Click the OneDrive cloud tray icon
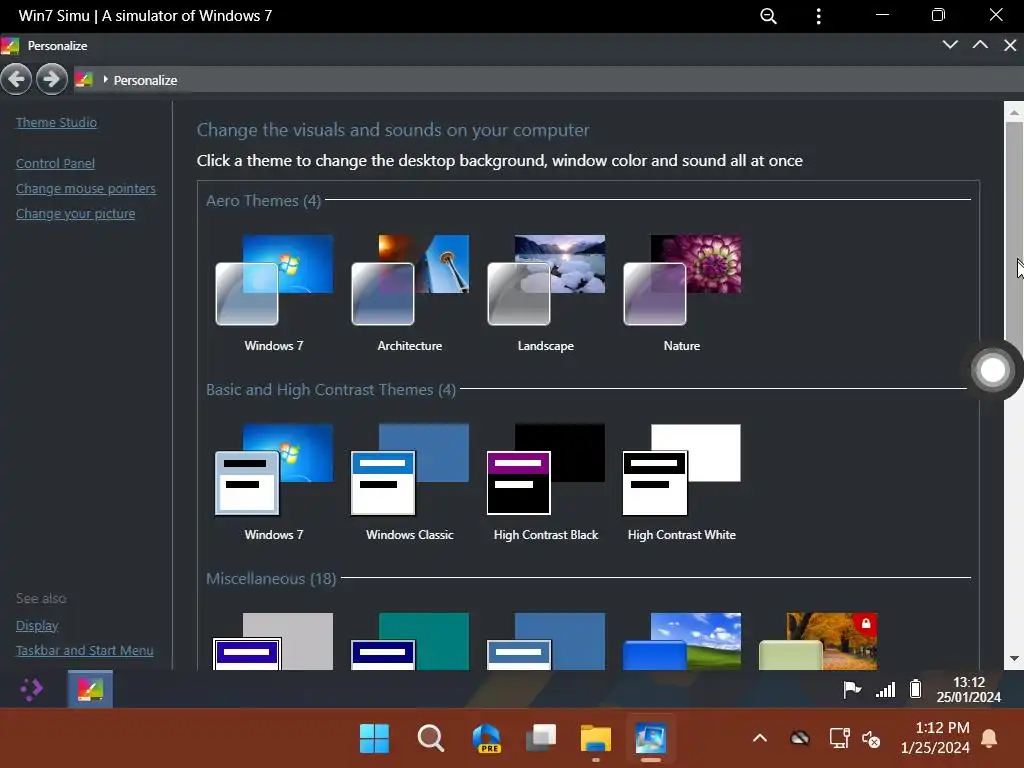Screen dimensions: 1024x768 click(x=799, y=739)
